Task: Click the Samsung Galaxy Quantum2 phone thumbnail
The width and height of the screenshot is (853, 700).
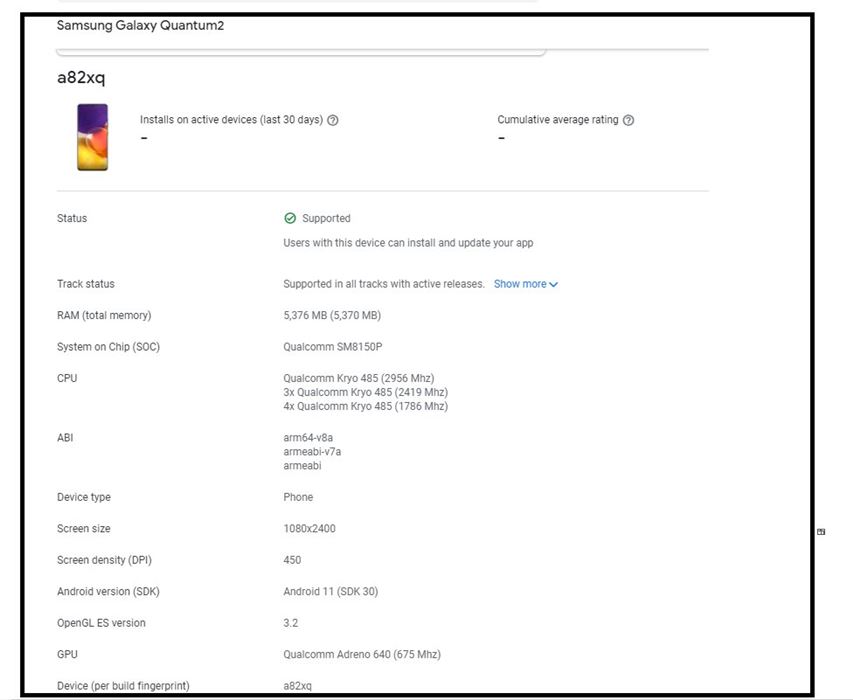Action: click(92, 137)
